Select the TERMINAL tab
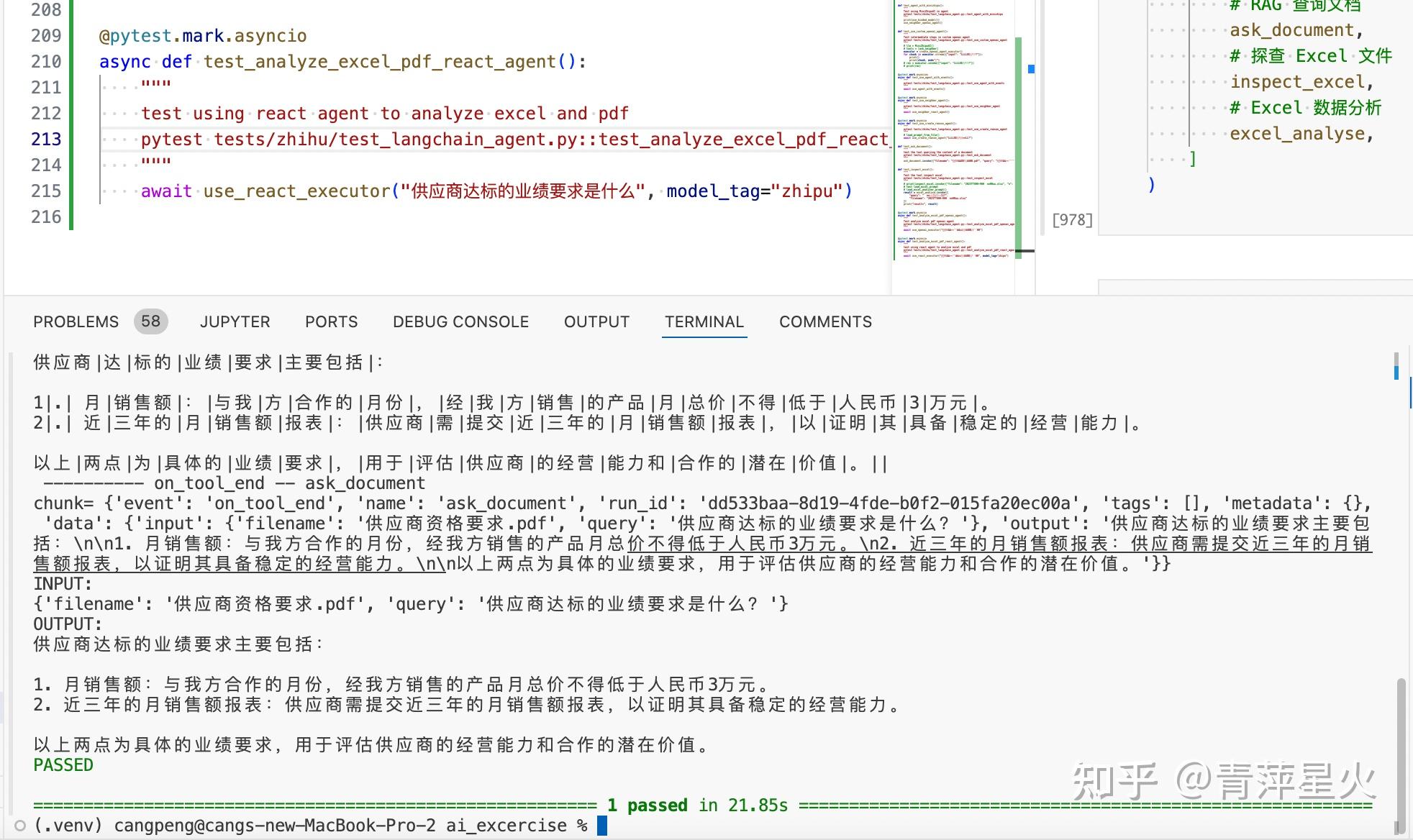The height and width of the screenshot is (840, 1413). click(x=704, y=321)
